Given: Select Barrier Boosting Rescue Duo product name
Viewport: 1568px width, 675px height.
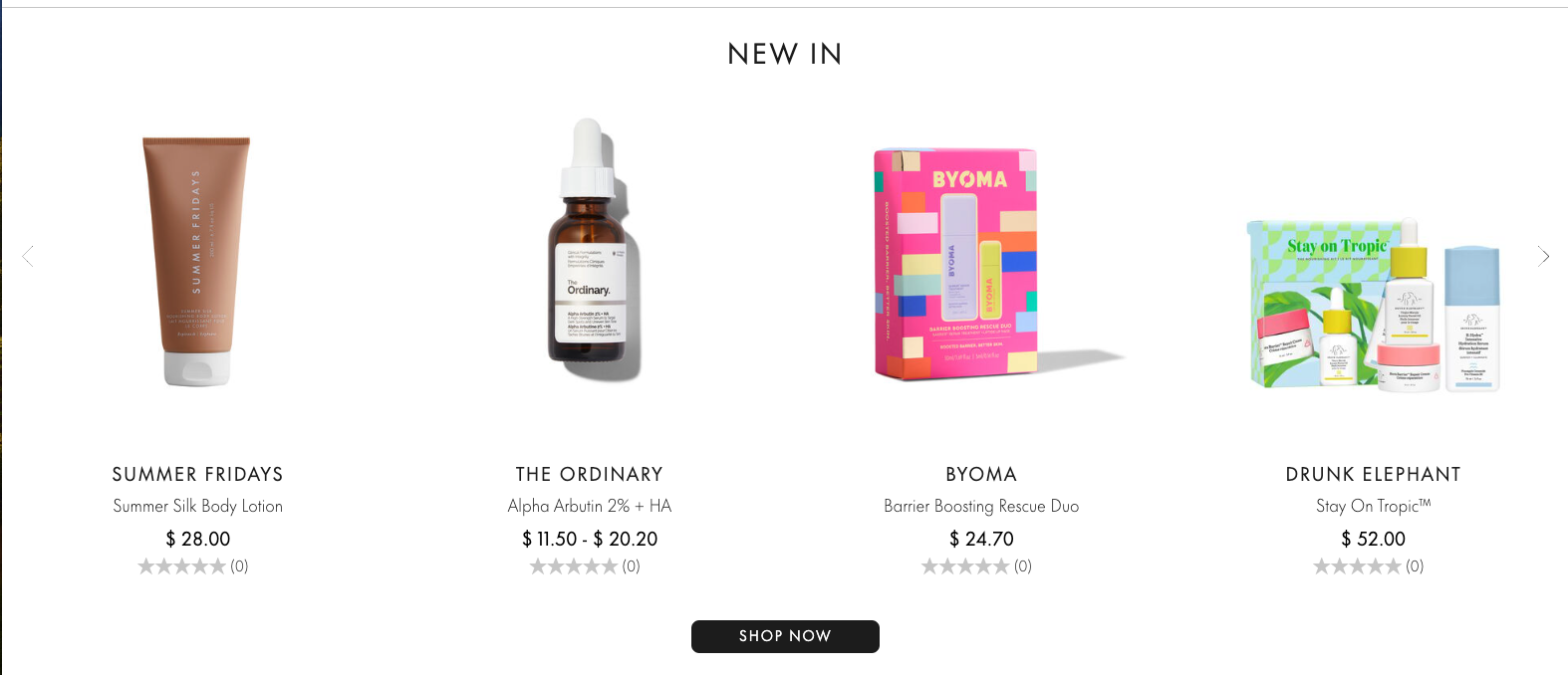Looking at the screenshot, I should click(x=981, y=506).
